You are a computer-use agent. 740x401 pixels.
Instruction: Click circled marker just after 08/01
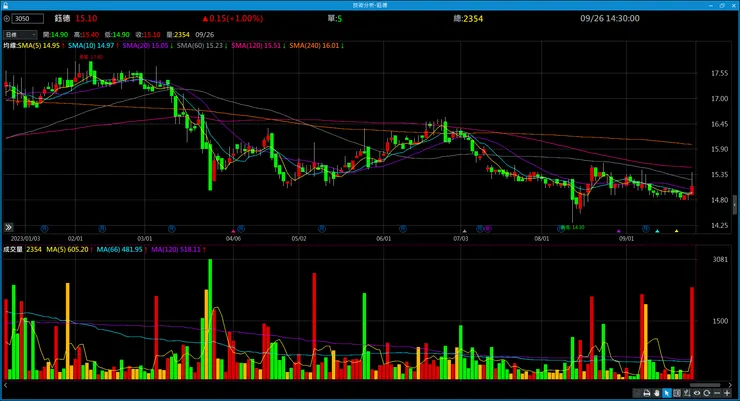[x=561, y=228]
